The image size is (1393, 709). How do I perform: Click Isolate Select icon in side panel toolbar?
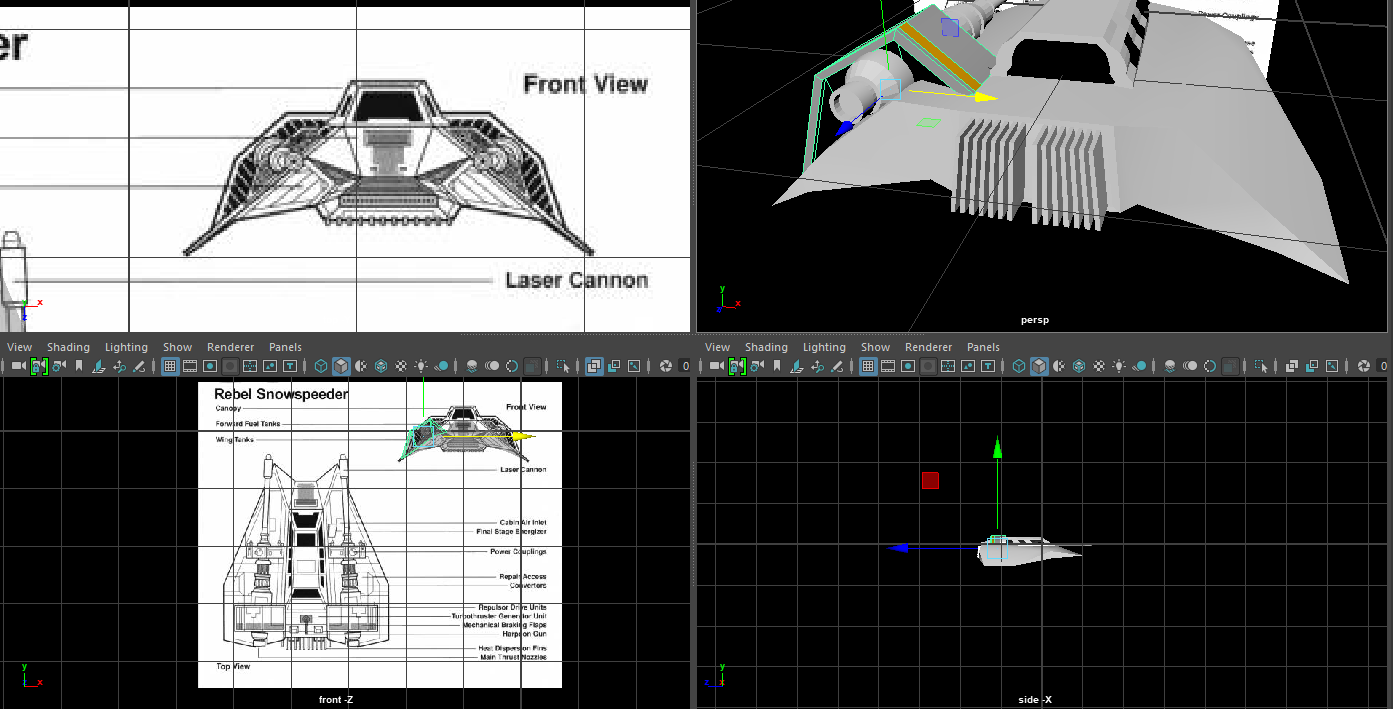1261,366
